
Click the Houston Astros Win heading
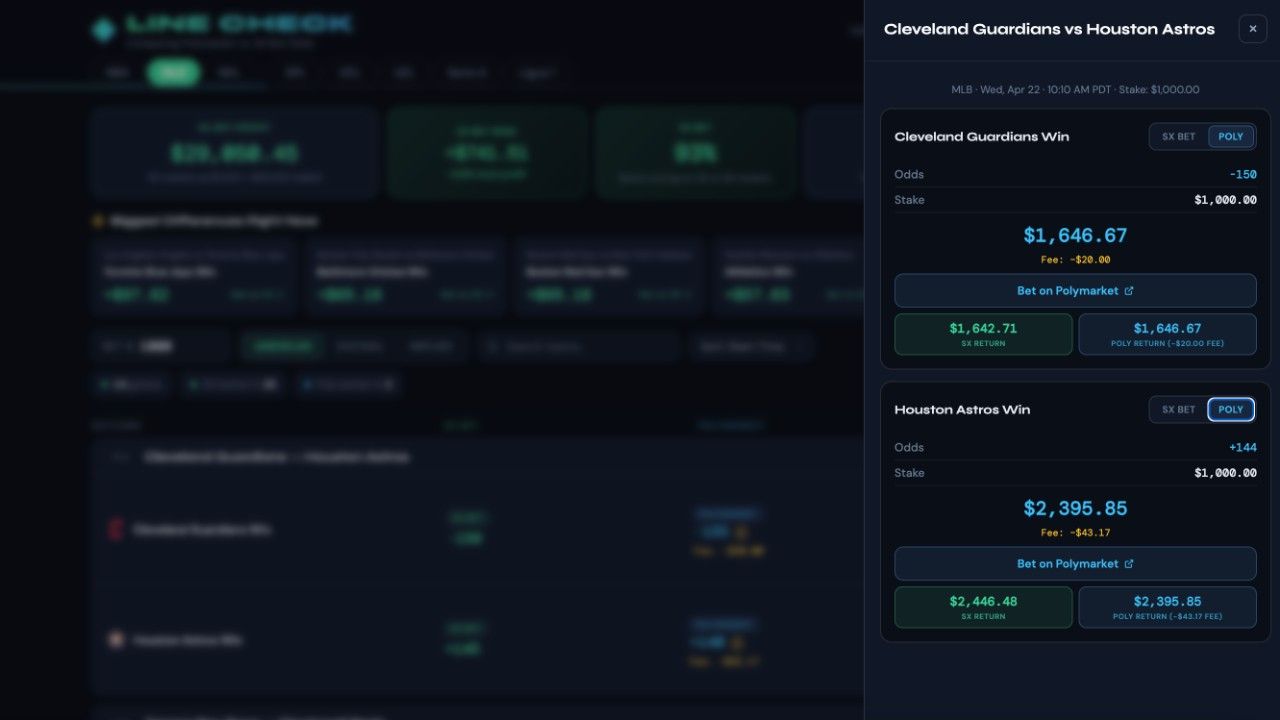(x=962, y=410)
